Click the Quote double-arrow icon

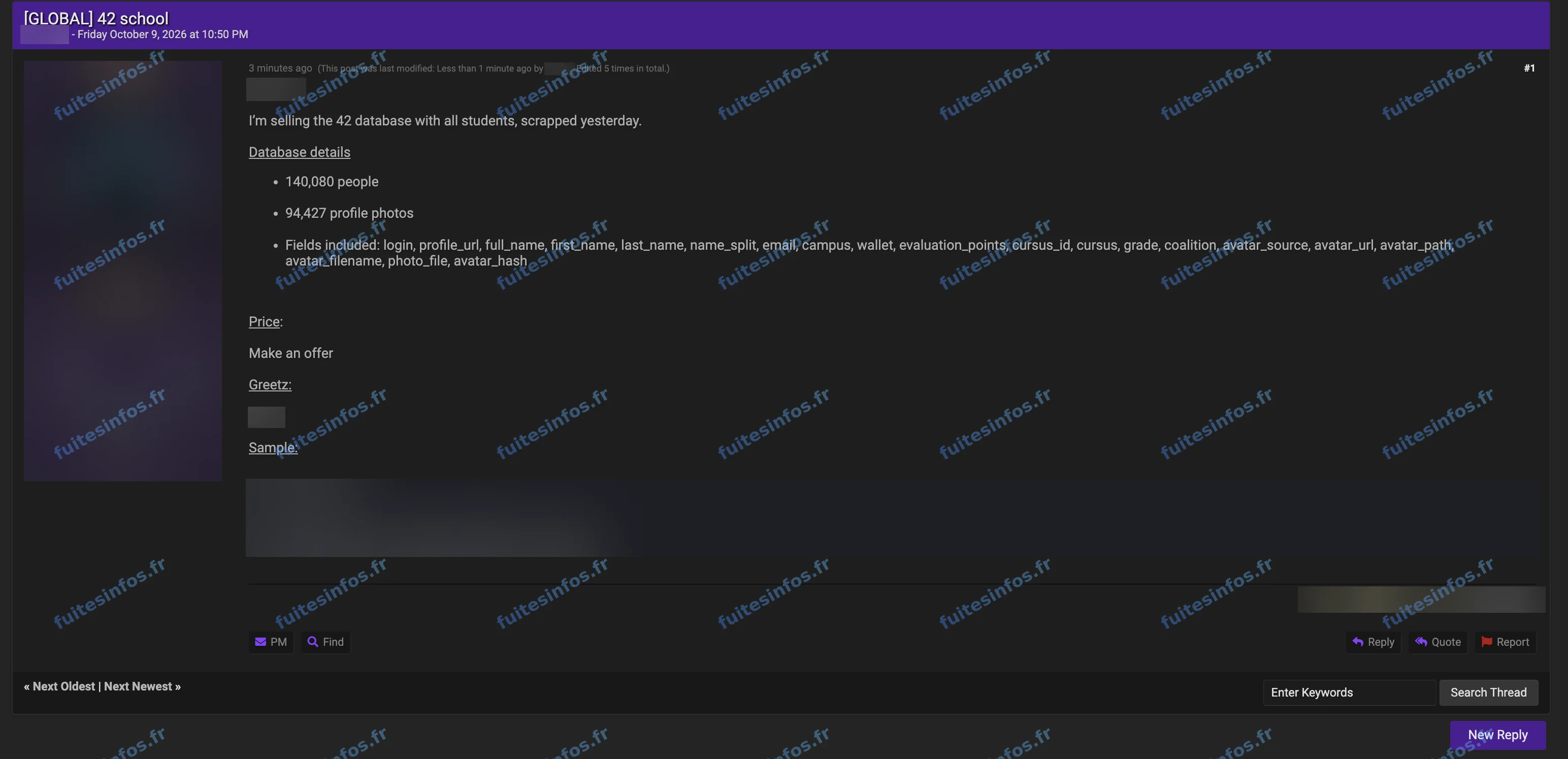point(1421,642)
